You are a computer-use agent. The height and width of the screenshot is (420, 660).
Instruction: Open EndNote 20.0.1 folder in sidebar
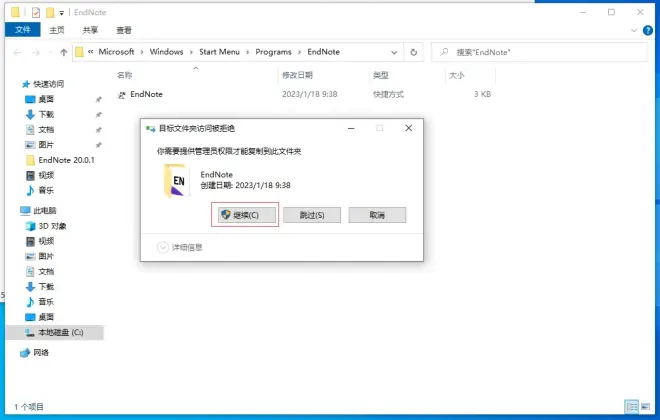pyautogui.click(x=66, y=160)
